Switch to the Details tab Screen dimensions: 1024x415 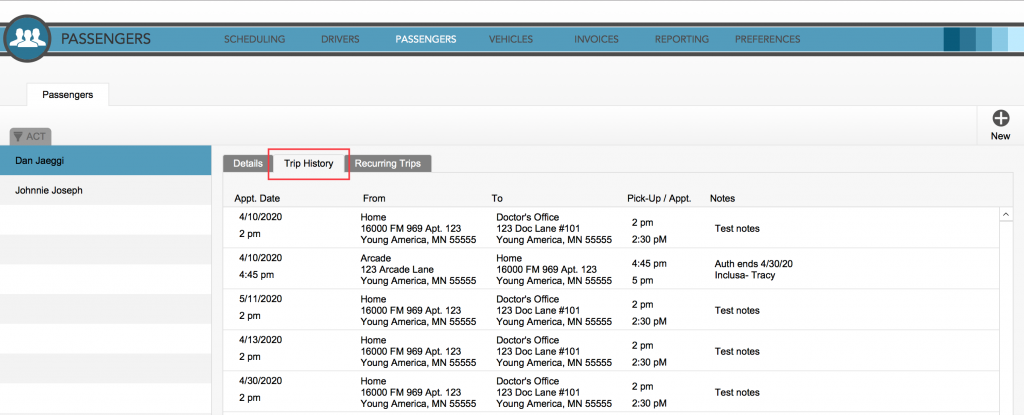point(248,163)
